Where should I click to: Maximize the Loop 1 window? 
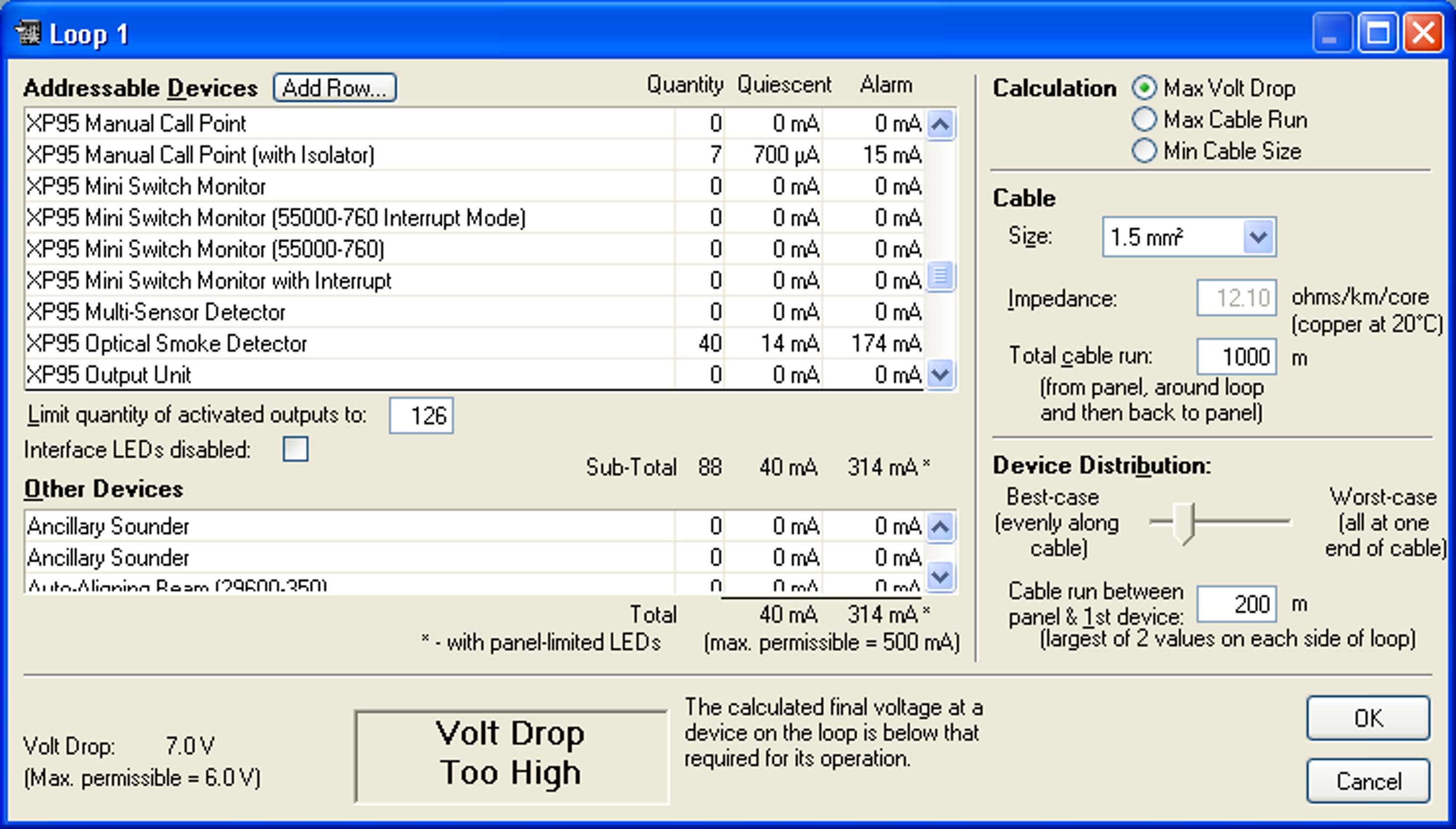pos(1377,33)
